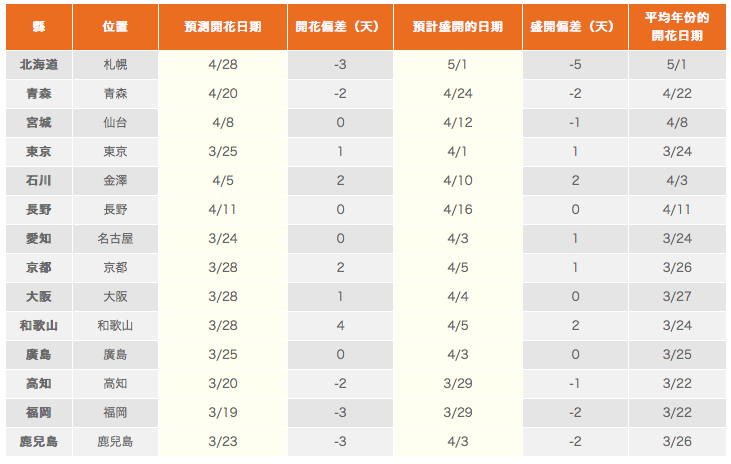731x464 pixels.
Task: Click the 愛知 prefecture cell
Action: (38, 239)
